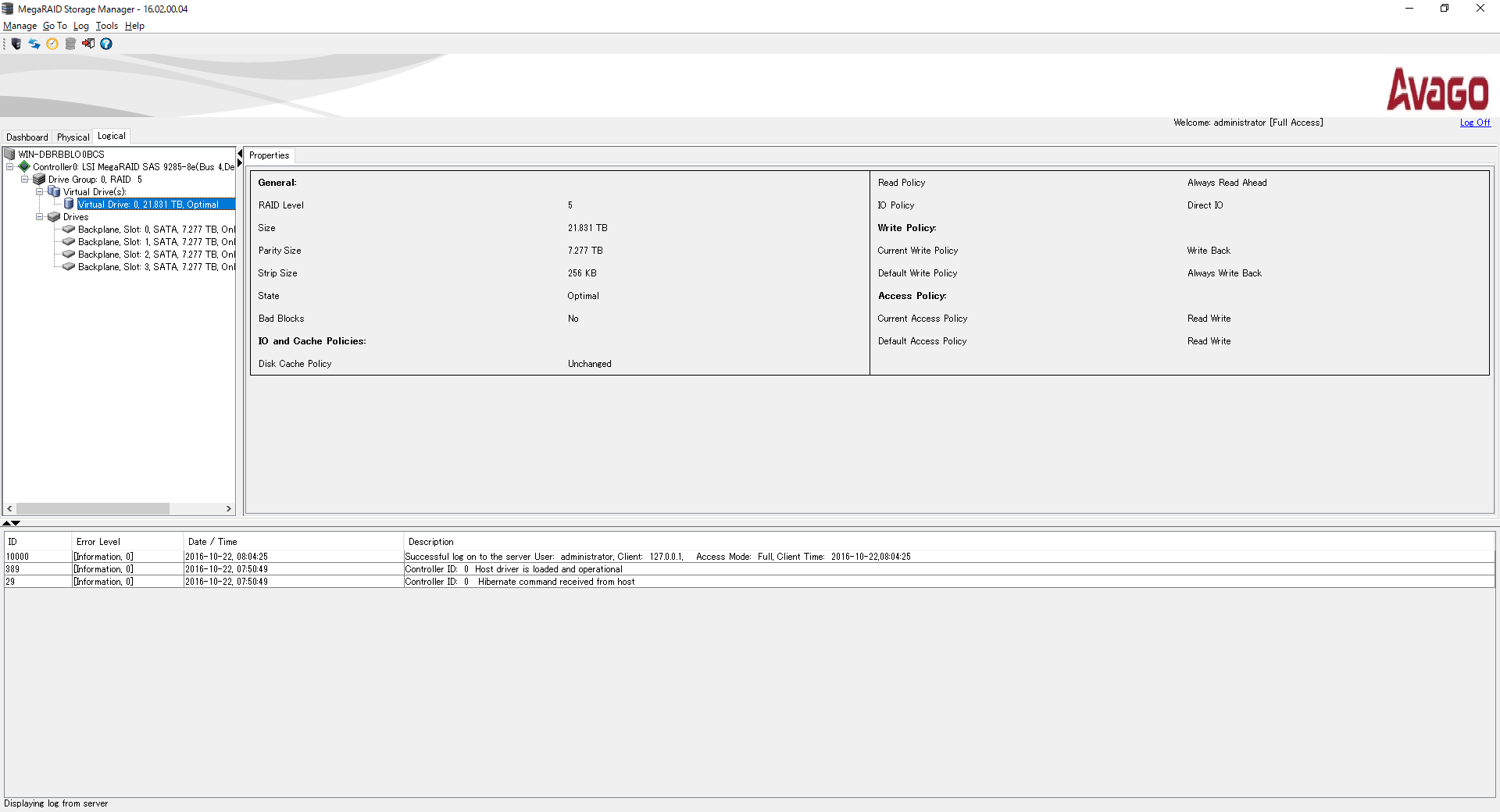
Task: Collapse the Controller0 tree node
Action: pos(9,166)
